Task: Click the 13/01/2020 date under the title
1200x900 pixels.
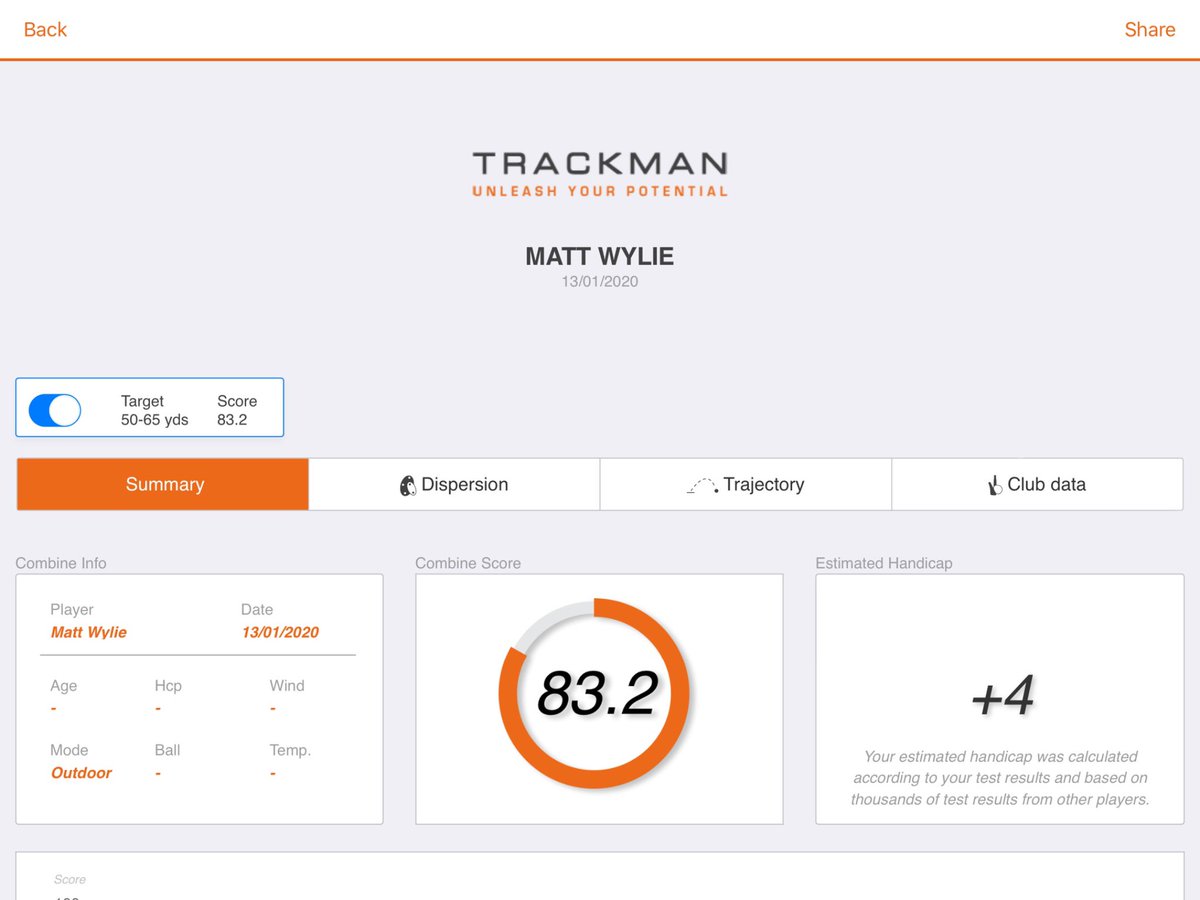Action: pyautogui.click(x=600, y=282)
